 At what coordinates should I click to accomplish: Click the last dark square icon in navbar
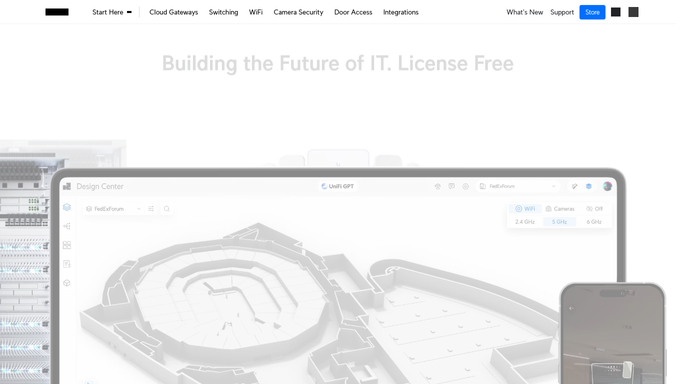[x=633, y=12]
